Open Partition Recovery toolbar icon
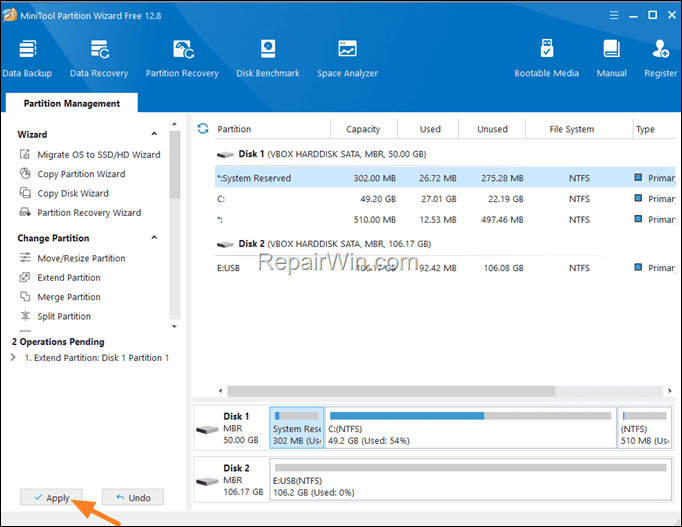Viewport: 682px width, 527px height. (x=182, y=59)
